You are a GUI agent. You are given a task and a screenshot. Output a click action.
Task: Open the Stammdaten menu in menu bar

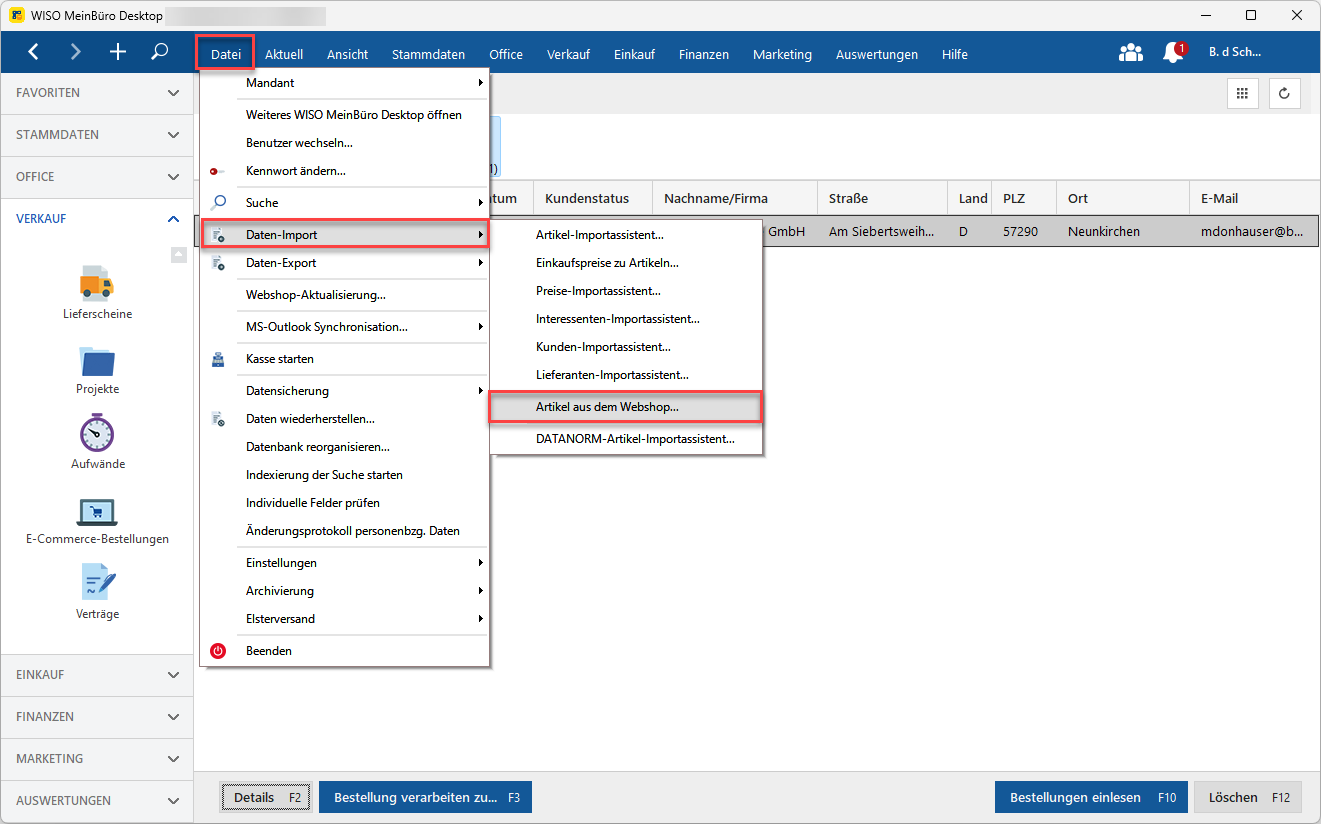[428, 54]
